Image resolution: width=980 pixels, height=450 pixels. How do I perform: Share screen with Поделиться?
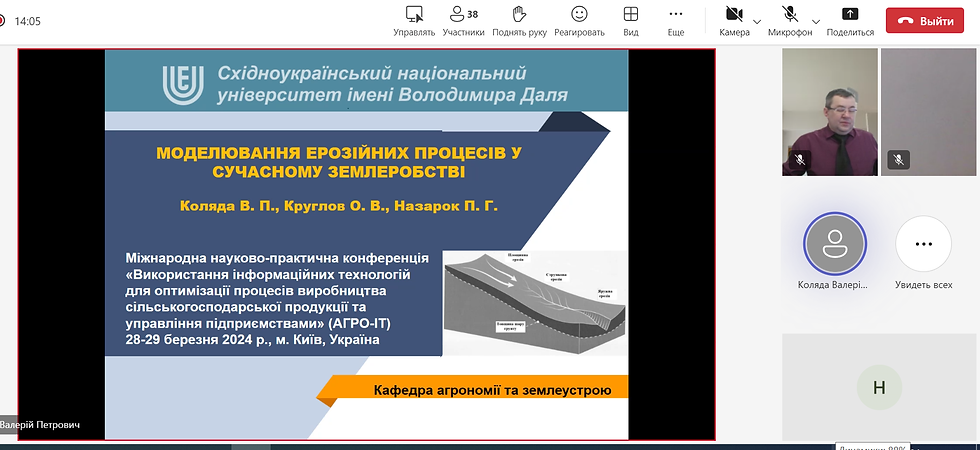pos(850,21)
